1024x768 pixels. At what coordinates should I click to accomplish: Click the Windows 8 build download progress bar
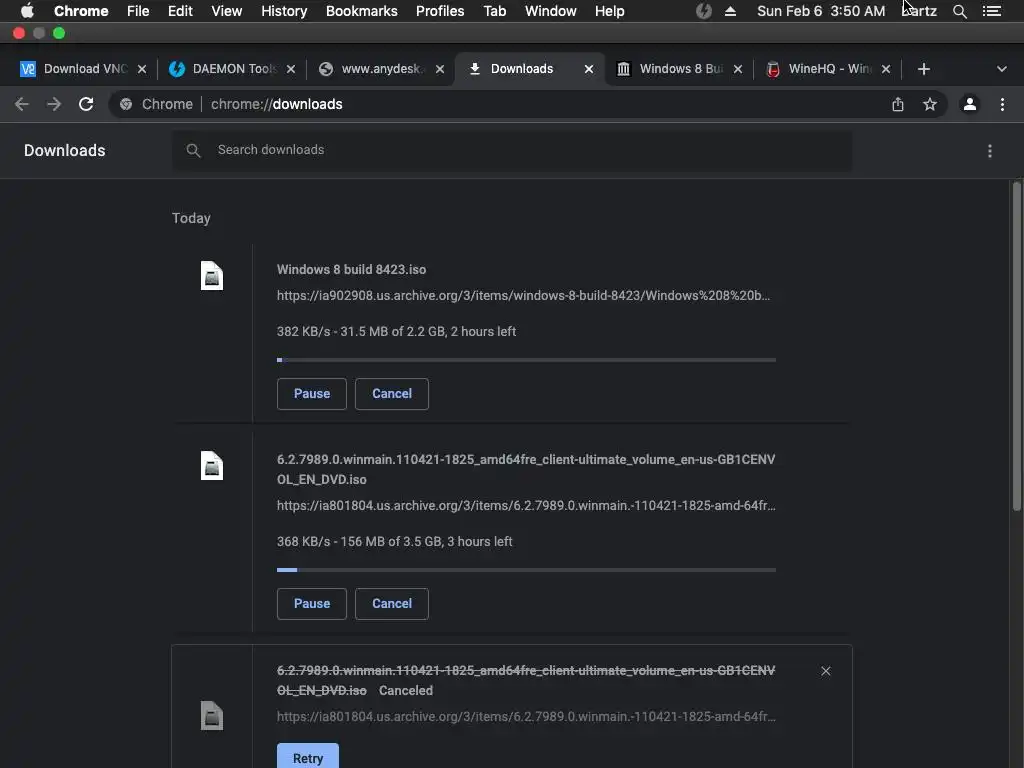(526, 360)
